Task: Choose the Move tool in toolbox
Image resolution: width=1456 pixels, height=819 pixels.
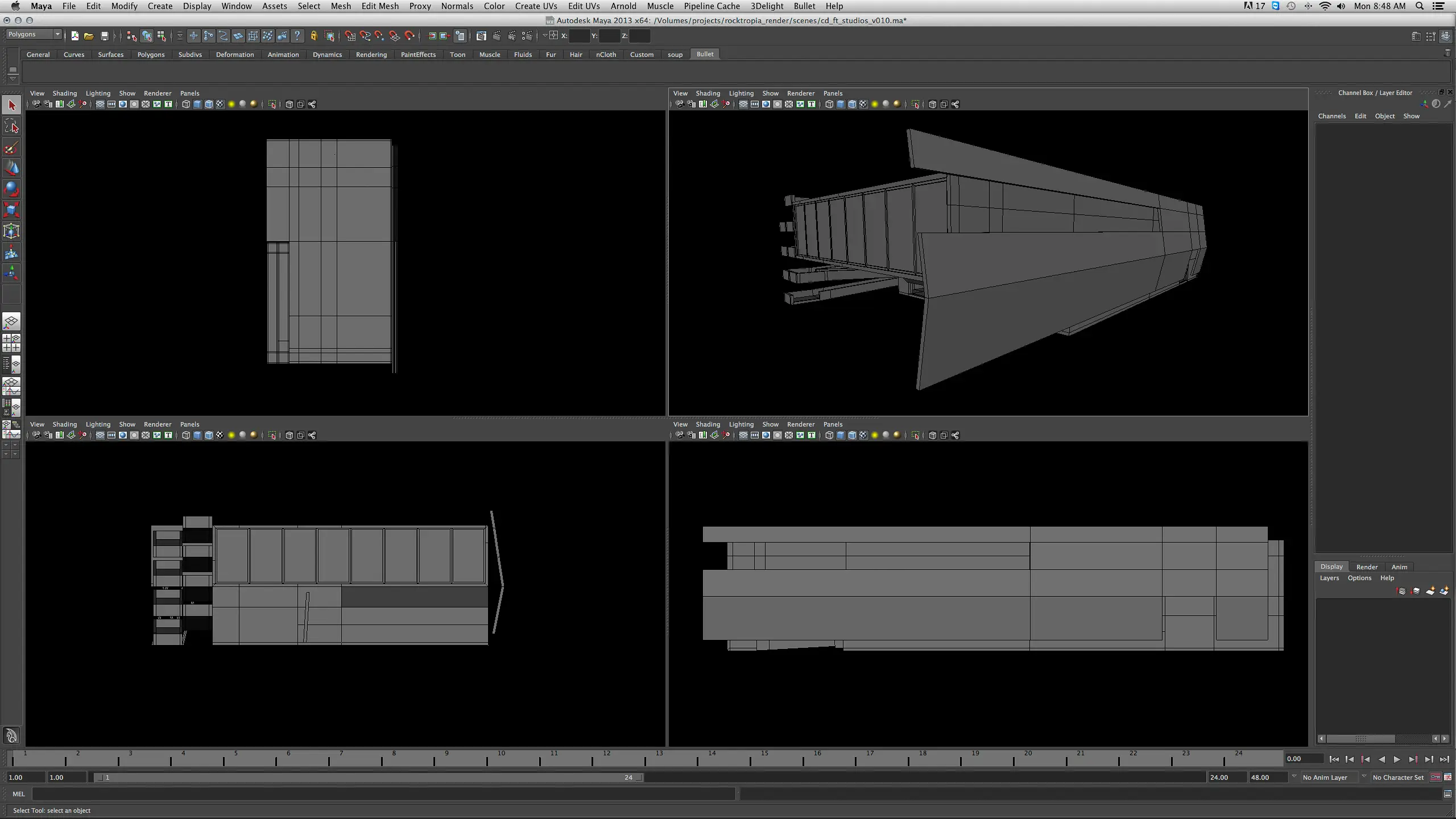Action: 11,168
